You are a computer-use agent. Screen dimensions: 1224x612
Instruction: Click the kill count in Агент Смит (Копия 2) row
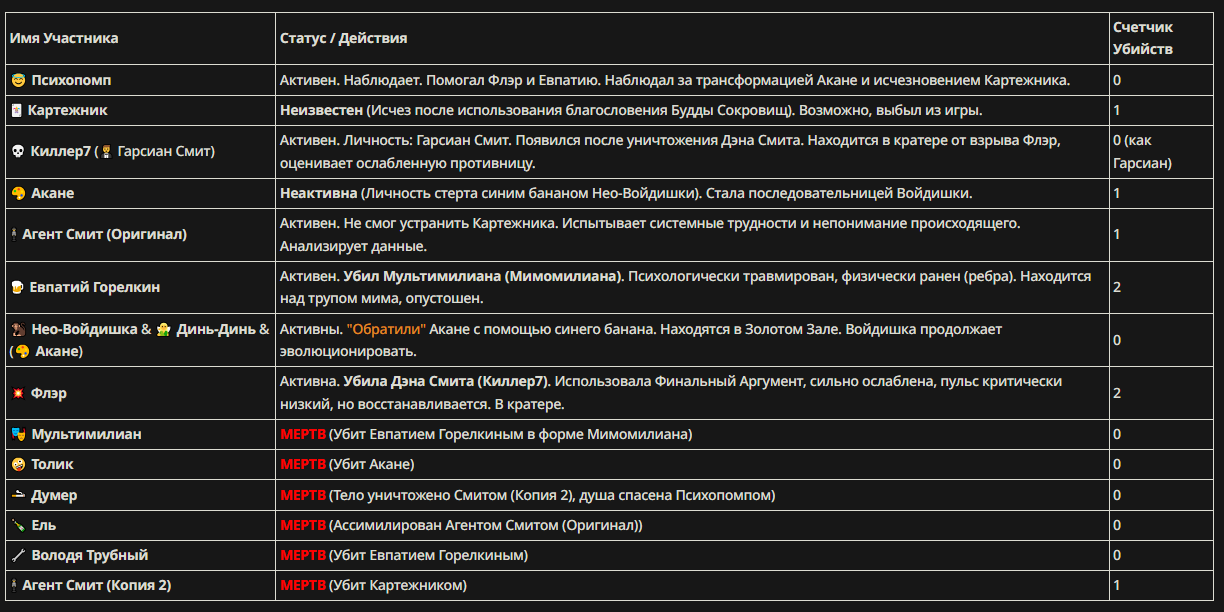click(x=1117, y=585)
